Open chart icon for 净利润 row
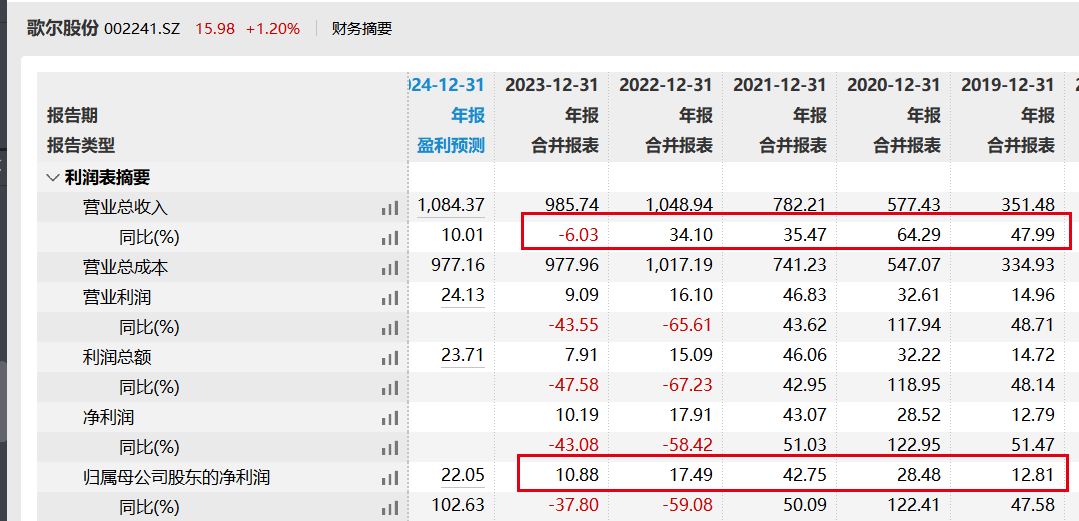Image resolution: width=1079 pixels, height=521 pixels. pyautogui.click(x=390, y=418)
